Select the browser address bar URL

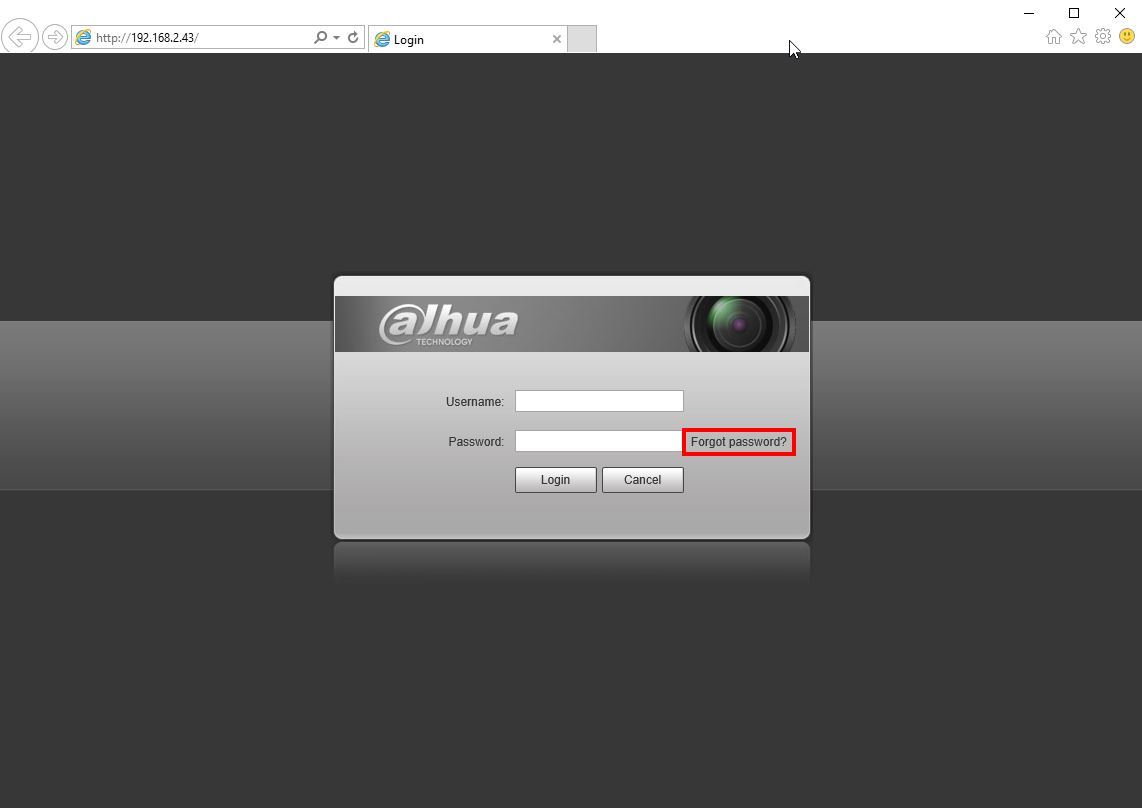(x=180, y=36)
